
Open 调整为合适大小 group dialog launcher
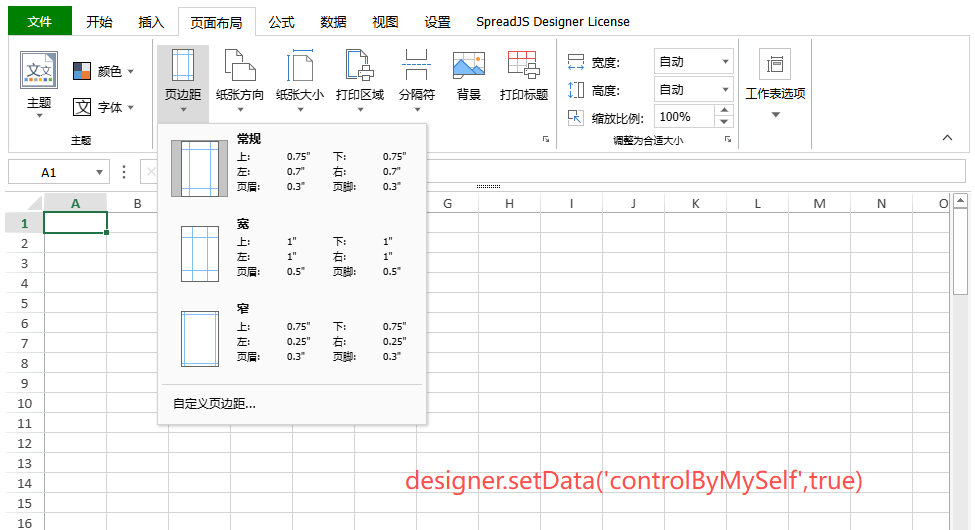click(x=728, y=139)
